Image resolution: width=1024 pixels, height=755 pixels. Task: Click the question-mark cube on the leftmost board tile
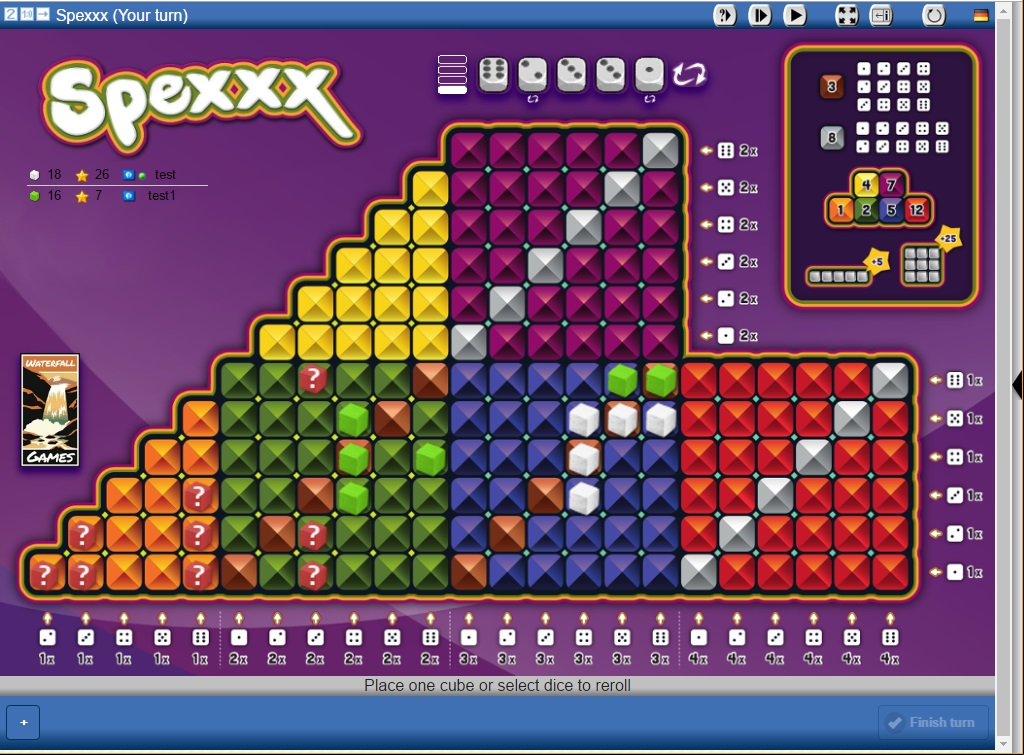44,573
